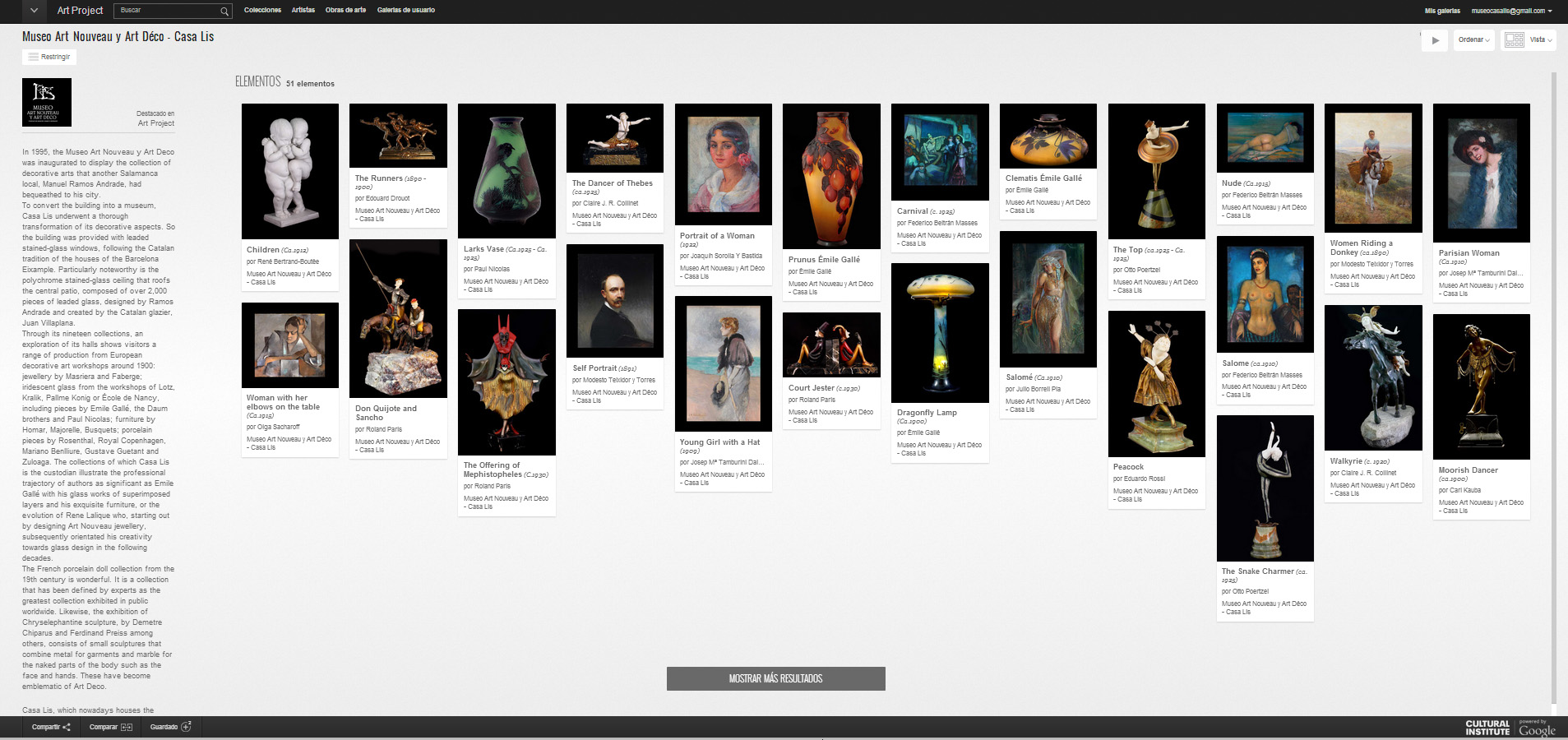Open the museocasalis account dropdown
The image size is (1568, 740).
tap(1511, 11)
